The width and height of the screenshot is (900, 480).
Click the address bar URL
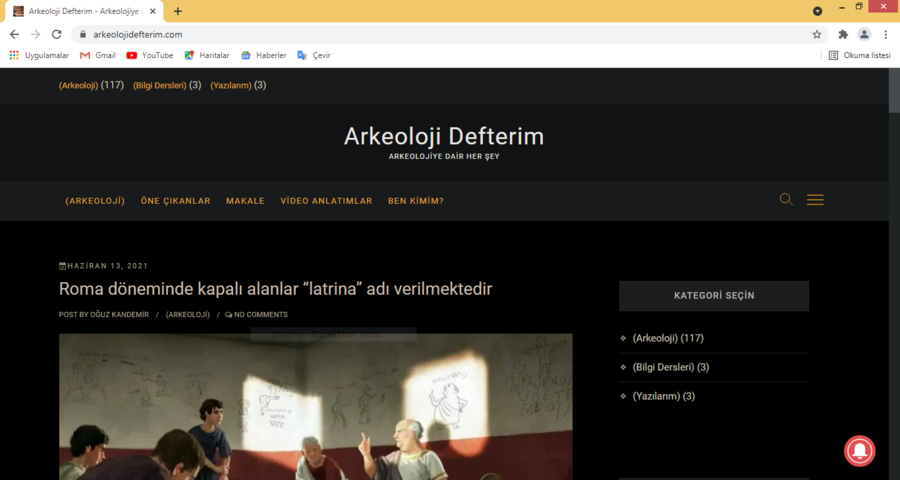click(138, 34)
